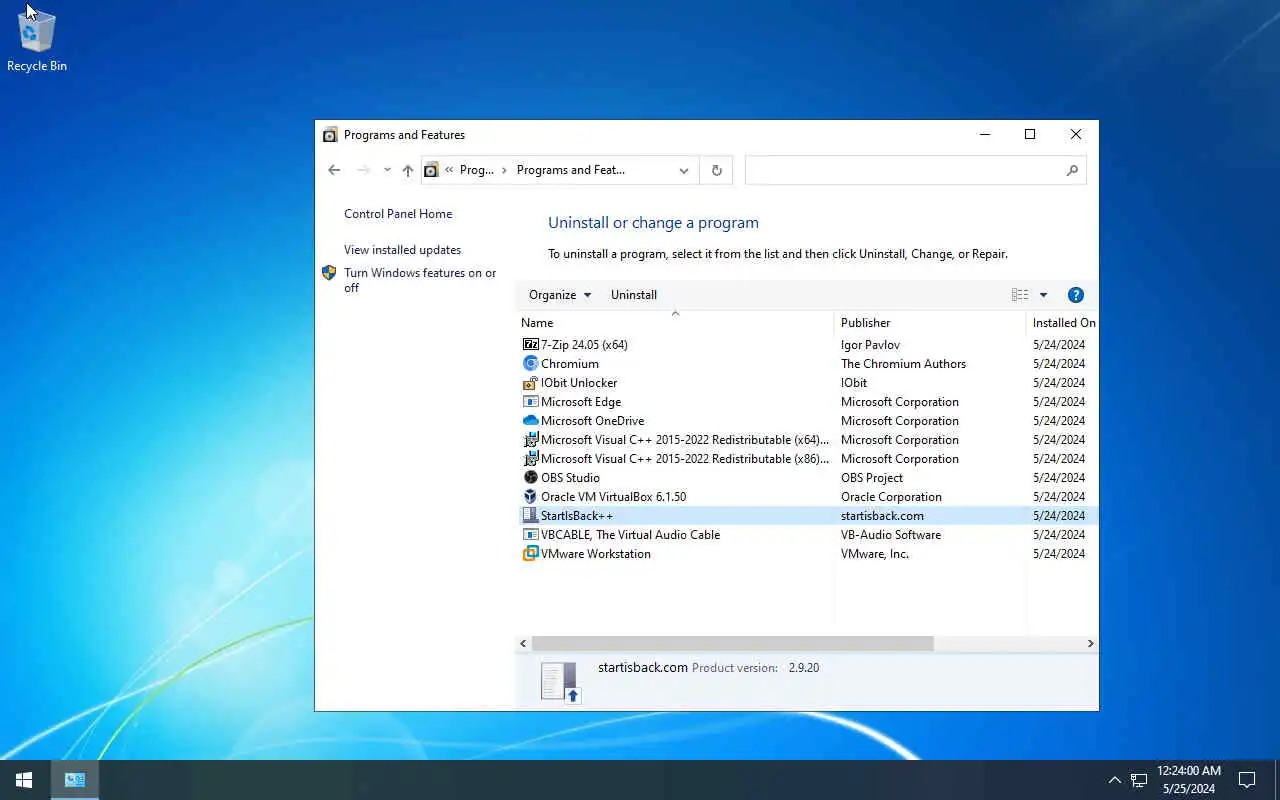Click the Forward navigation arrow
The image size is (1280, 800).
click(363, 170)
